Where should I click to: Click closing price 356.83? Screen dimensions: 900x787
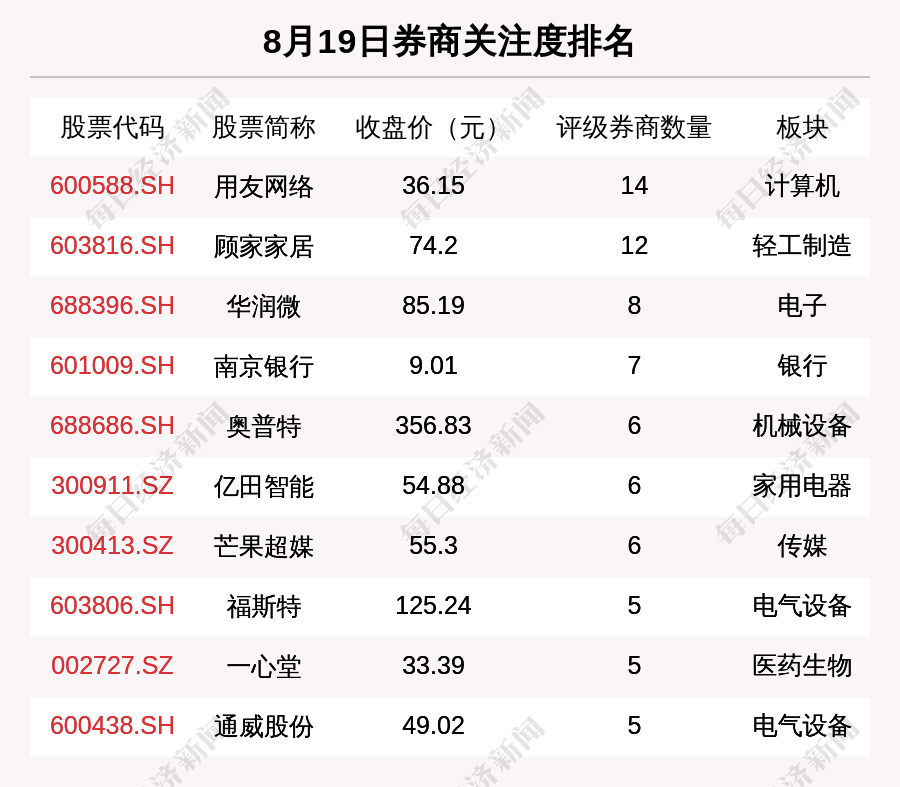pyautogui.click(x=433, y=426)
